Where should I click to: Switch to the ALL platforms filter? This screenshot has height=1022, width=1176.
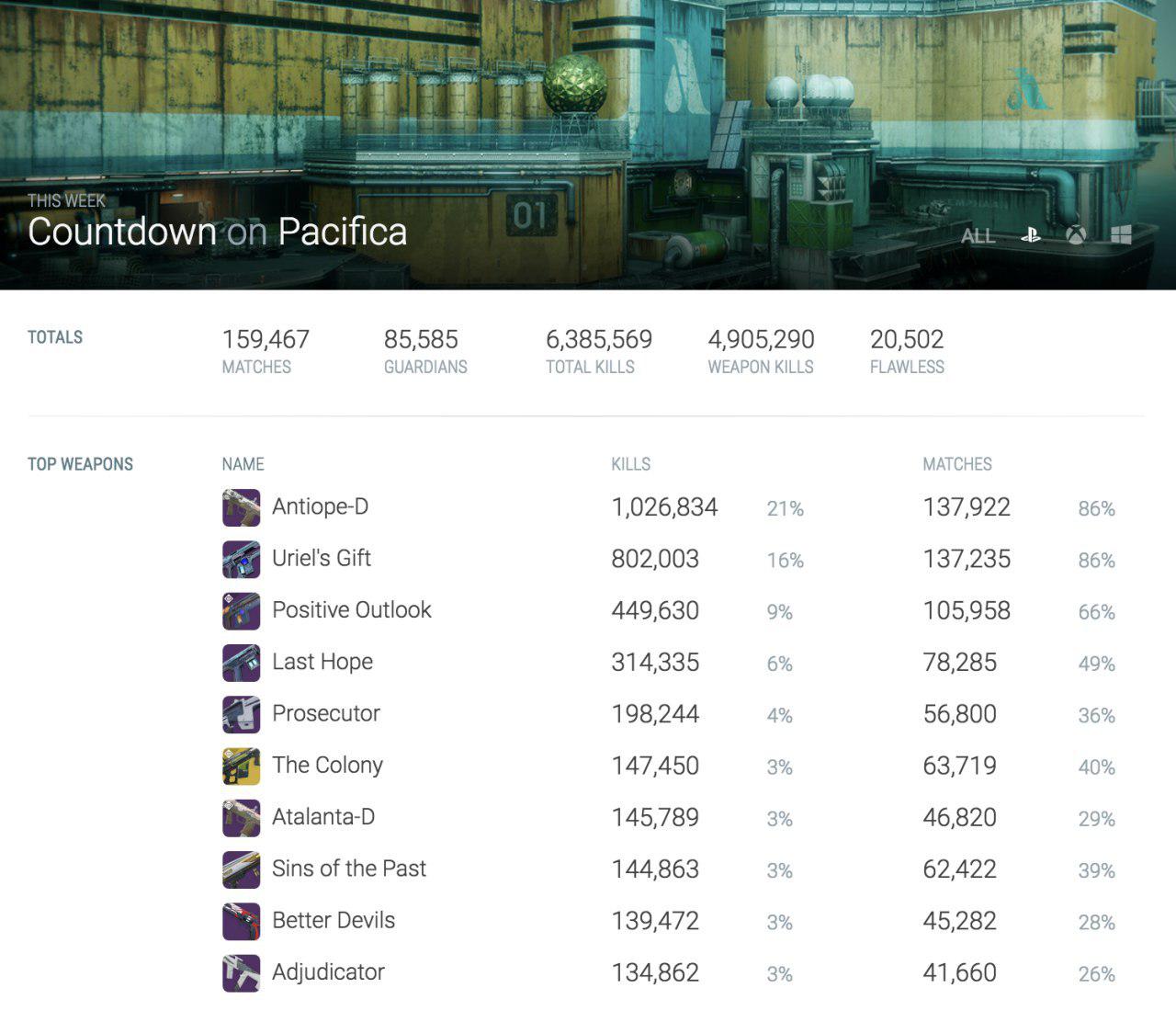[978, 236]
